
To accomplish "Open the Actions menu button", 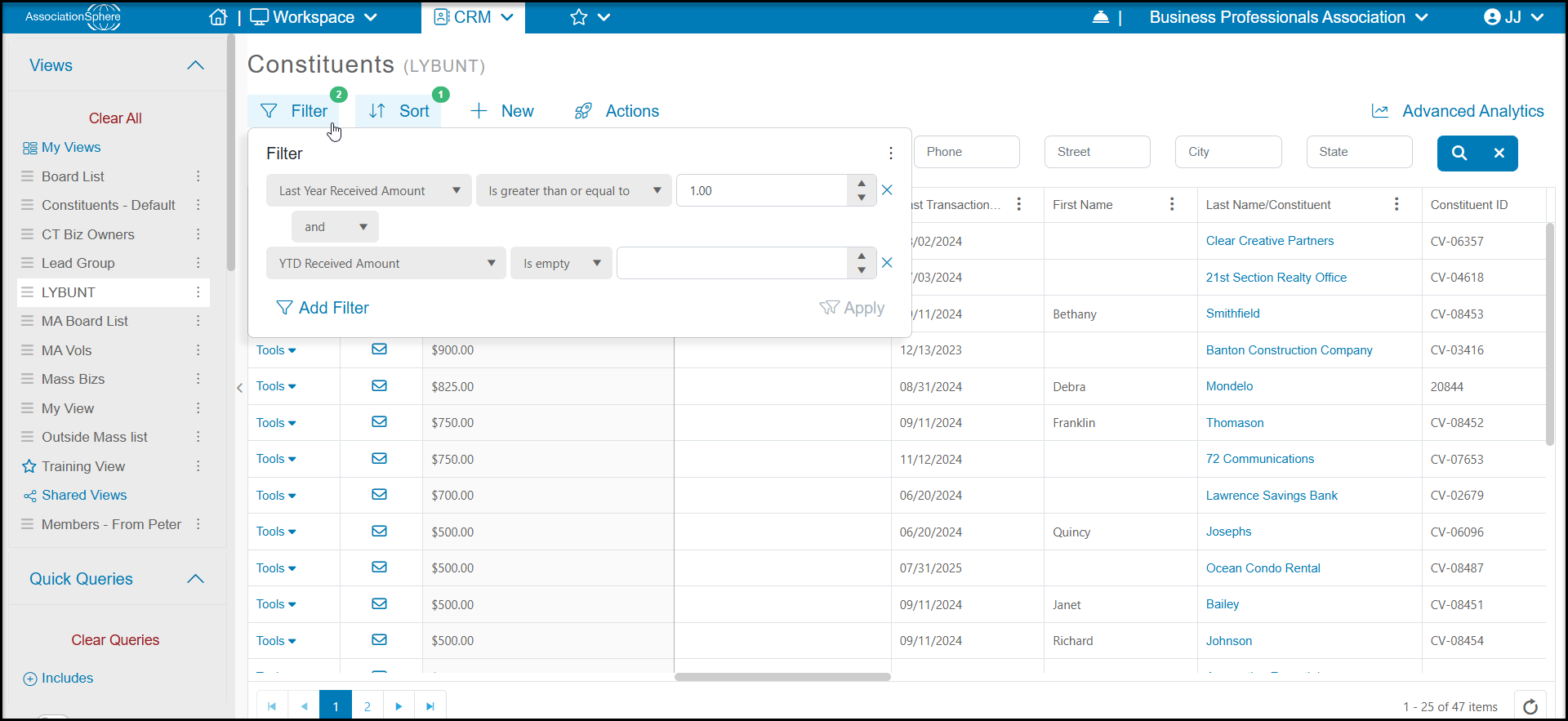I will (617, 111).
